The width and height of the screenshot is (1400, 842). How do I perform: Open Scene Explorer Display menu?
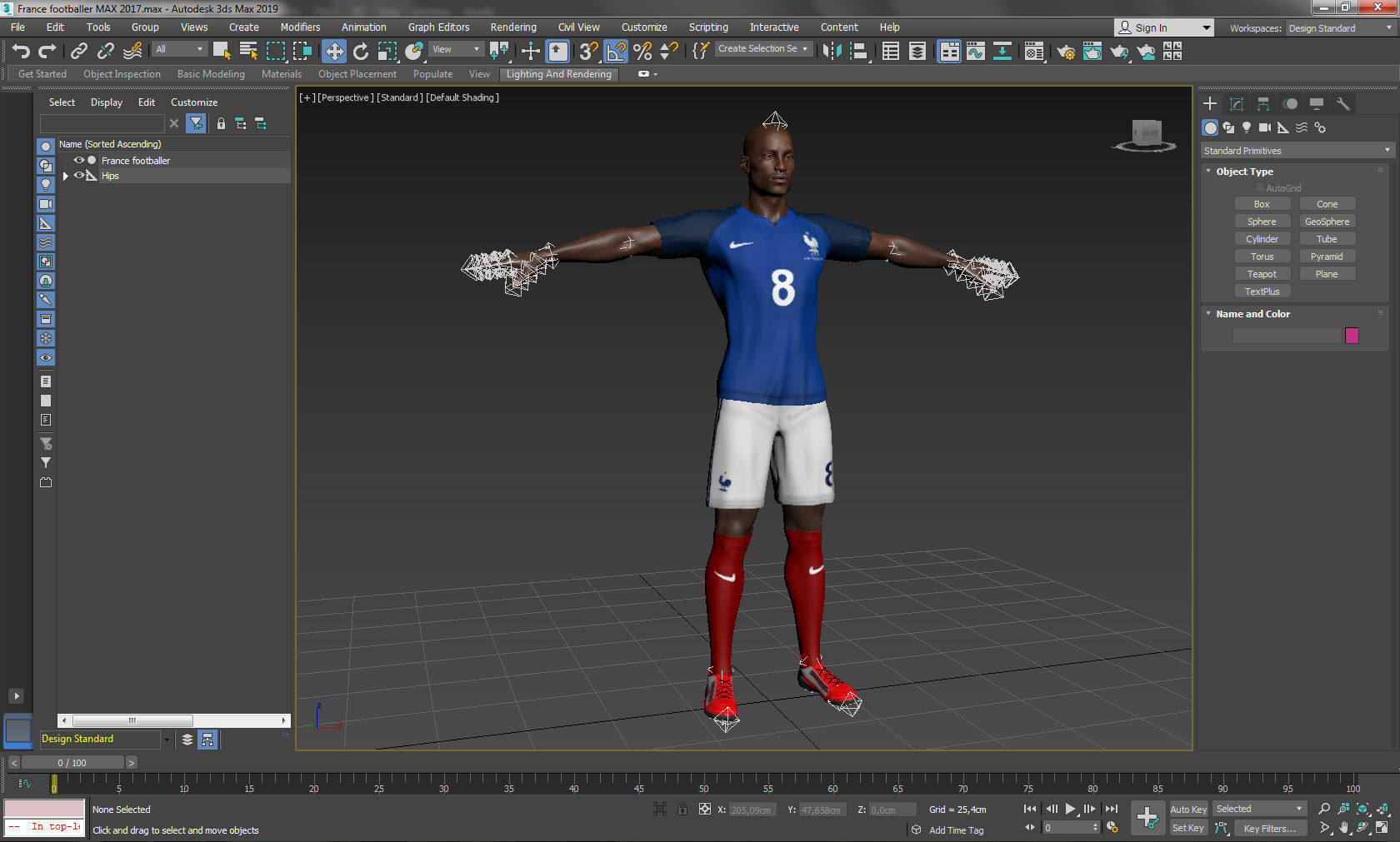[107, 102]
